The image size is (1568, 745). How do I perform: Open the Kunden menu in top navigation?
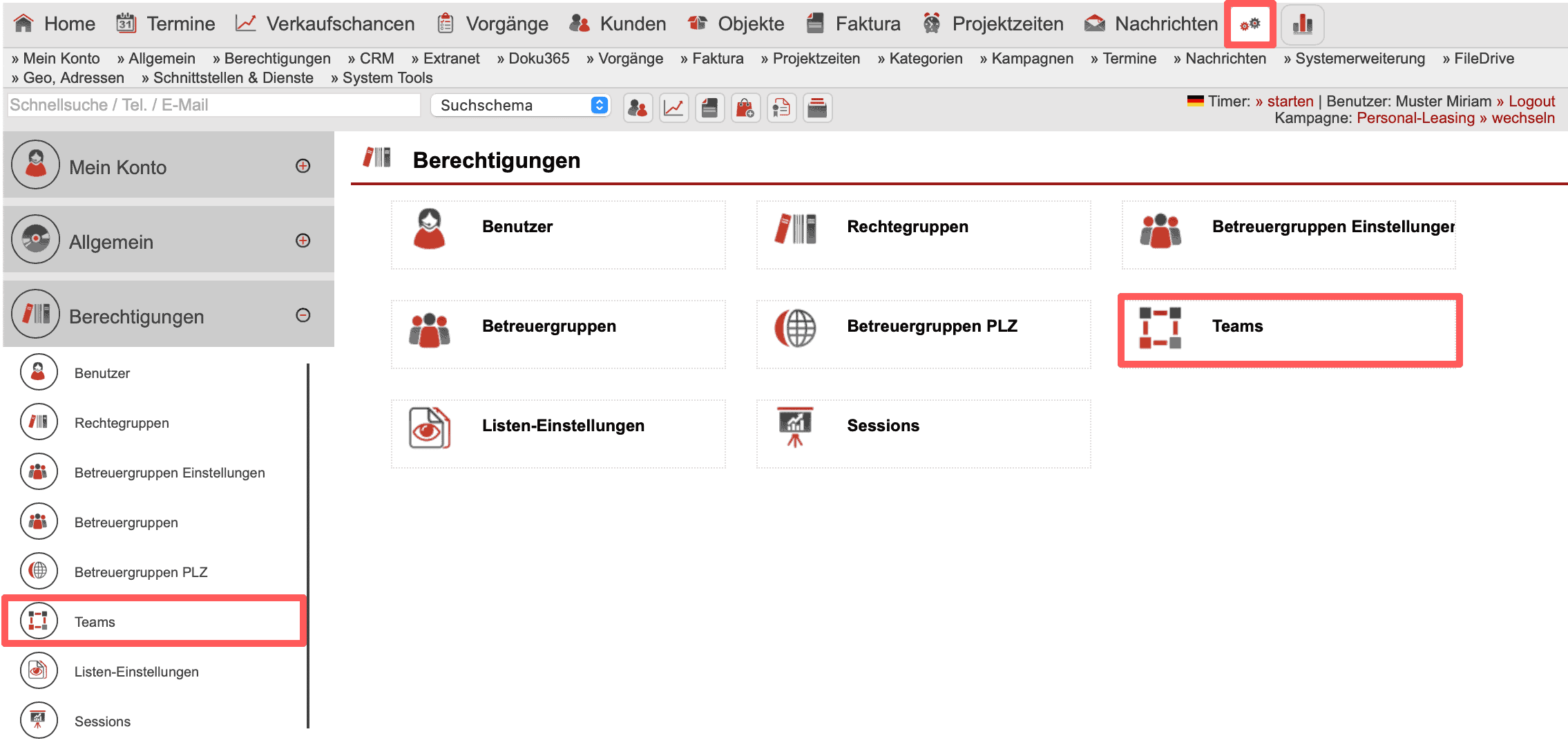(x=618, y=24)
